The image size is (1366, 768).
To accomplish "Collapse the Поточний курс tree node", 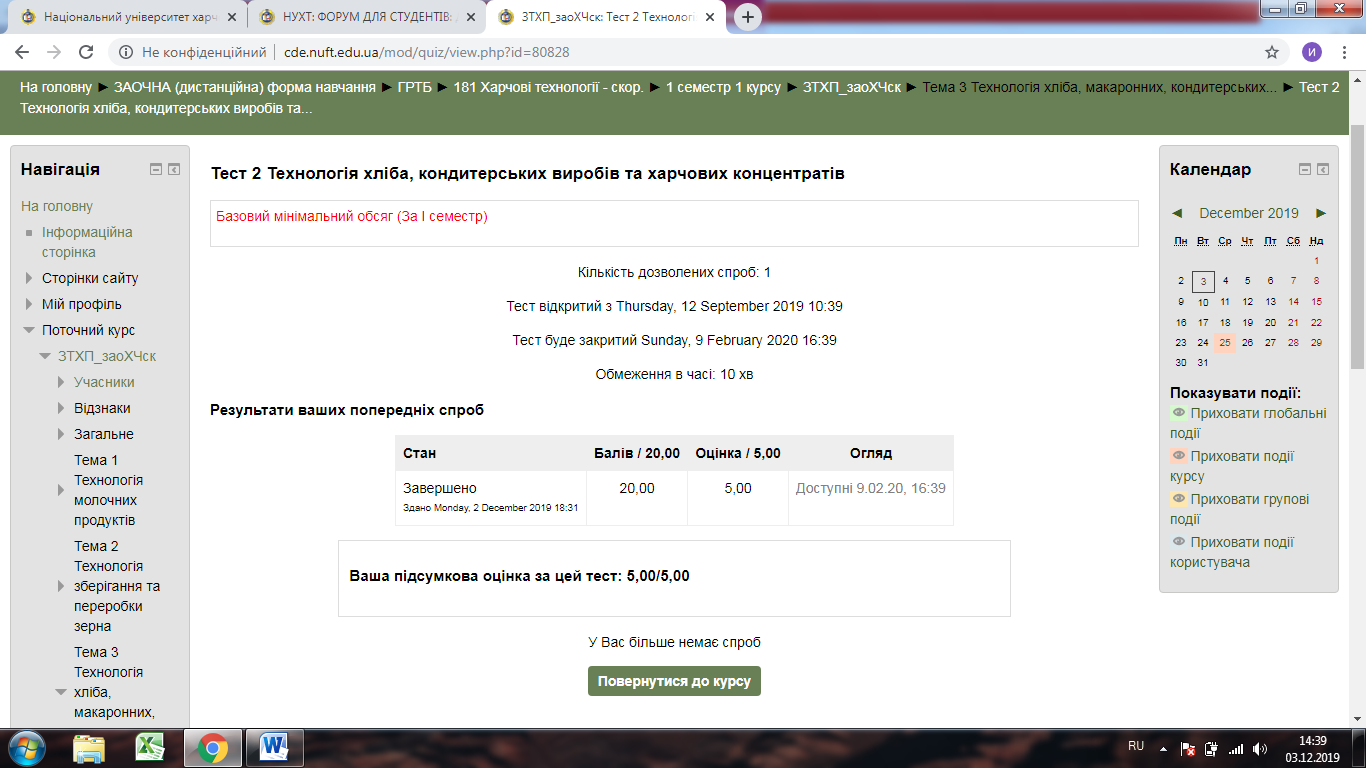I will tap(28, 330).
